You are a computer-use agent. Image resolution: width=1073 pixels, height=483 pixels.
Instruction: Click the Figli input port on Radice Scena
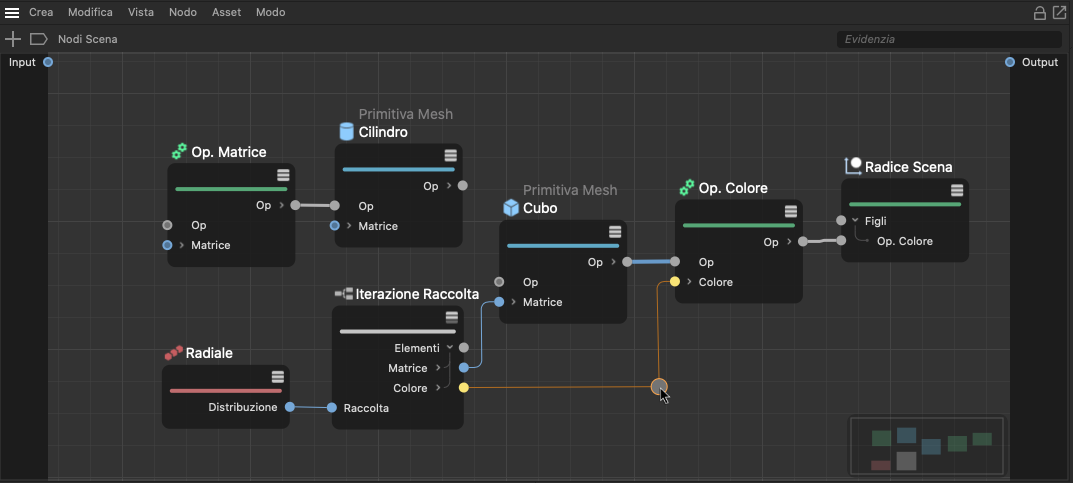(841, 220)
